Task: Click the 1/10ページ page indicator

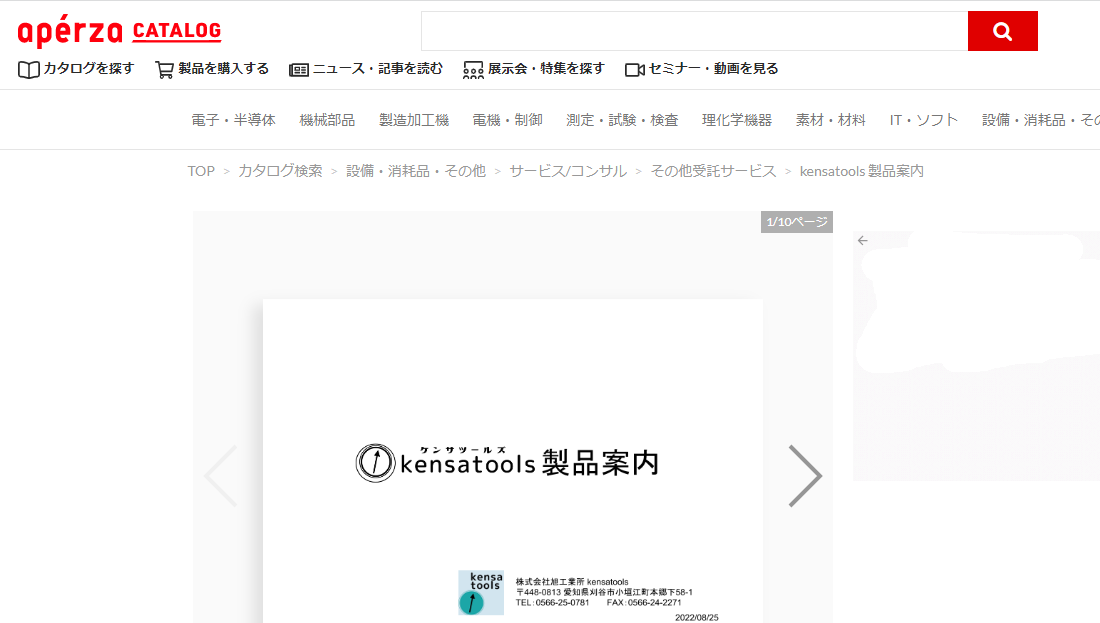Action: (x=797, y=222)
